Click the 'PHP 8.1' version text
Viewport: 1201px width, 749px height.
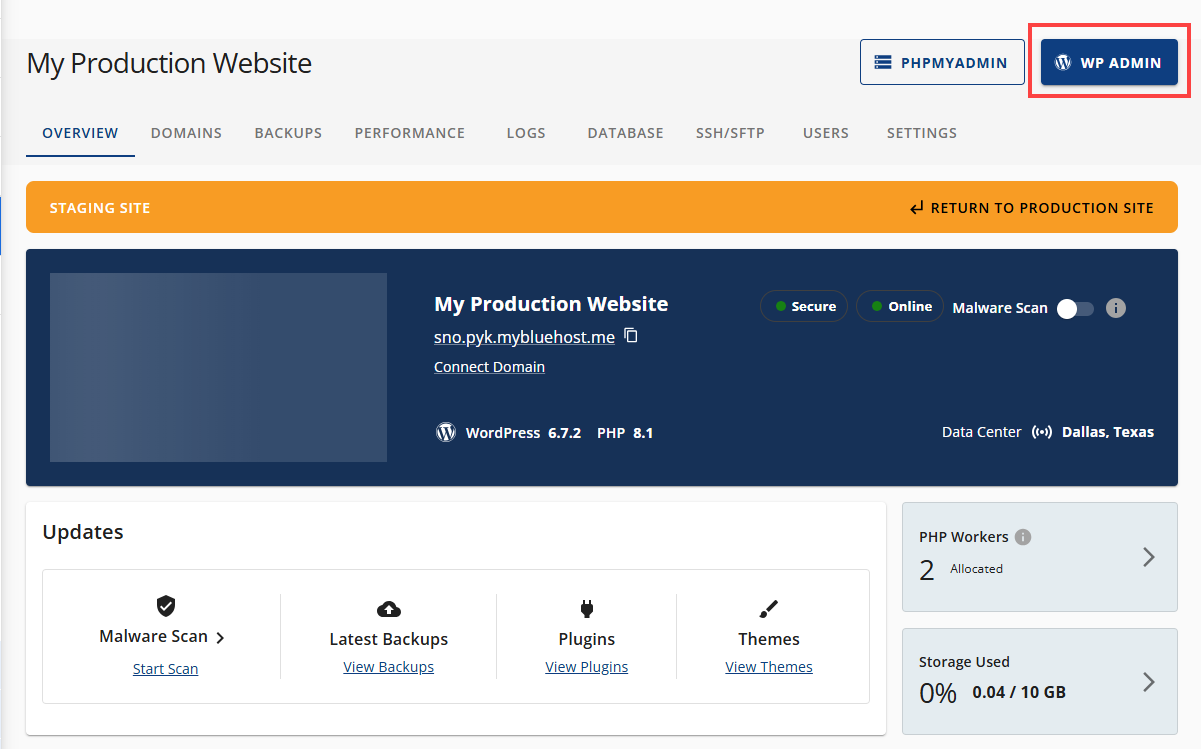click(625, 433)
